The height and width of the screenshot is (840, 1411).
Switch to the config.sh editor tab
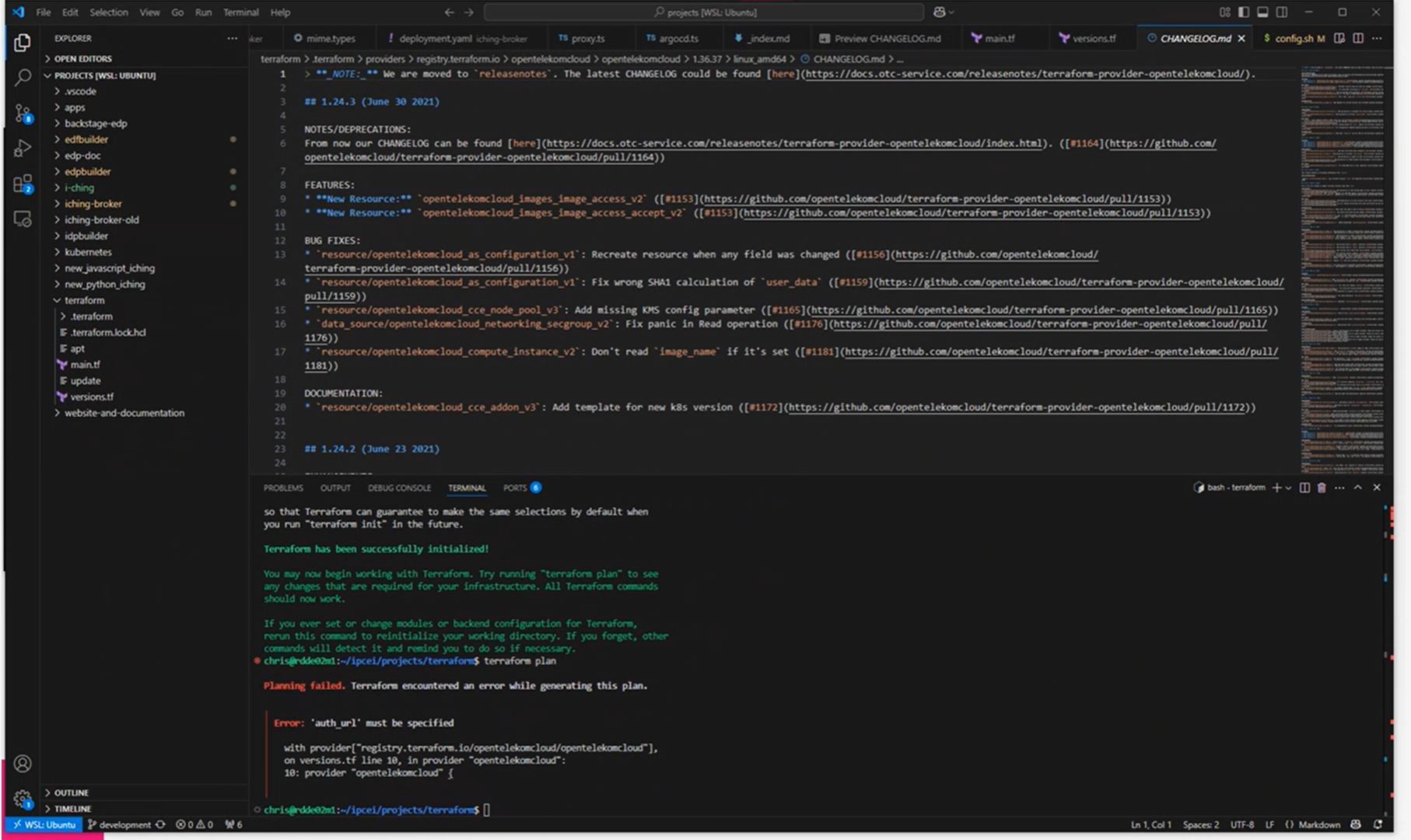(x=1294, y=38)
